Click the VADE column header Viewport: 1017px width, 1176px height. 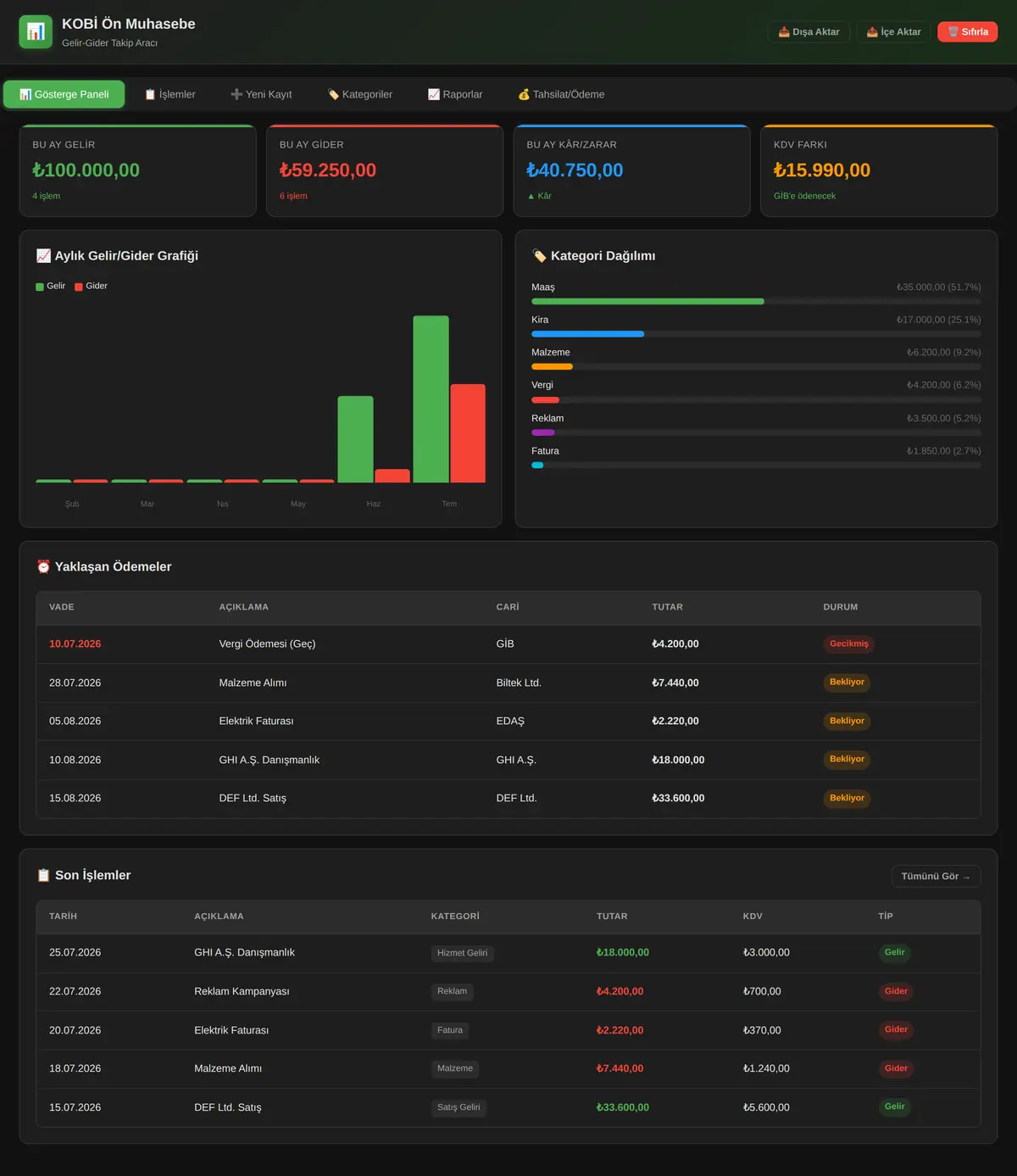[x=62, y=607]
